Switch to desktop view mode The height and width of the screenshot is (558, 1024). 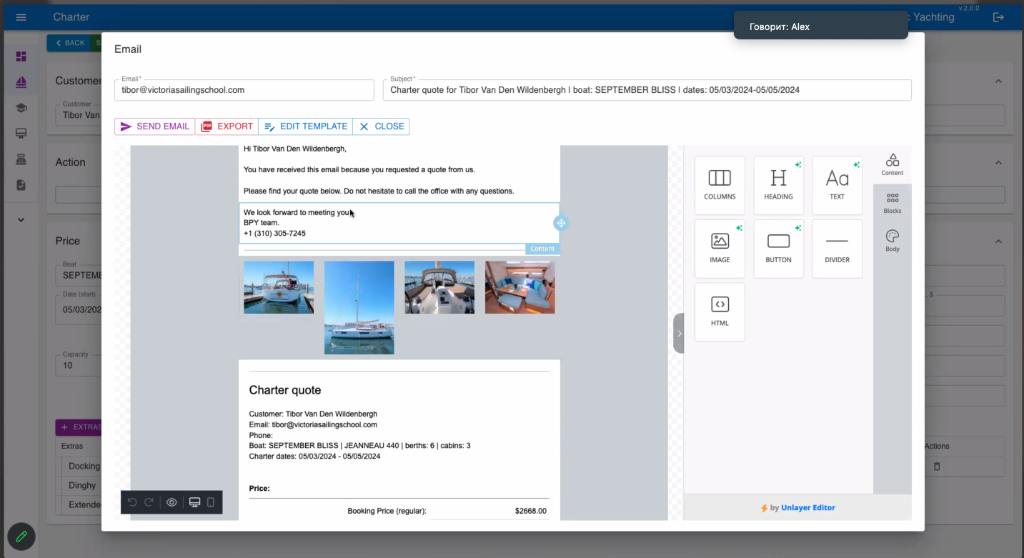tap(194, 502)
